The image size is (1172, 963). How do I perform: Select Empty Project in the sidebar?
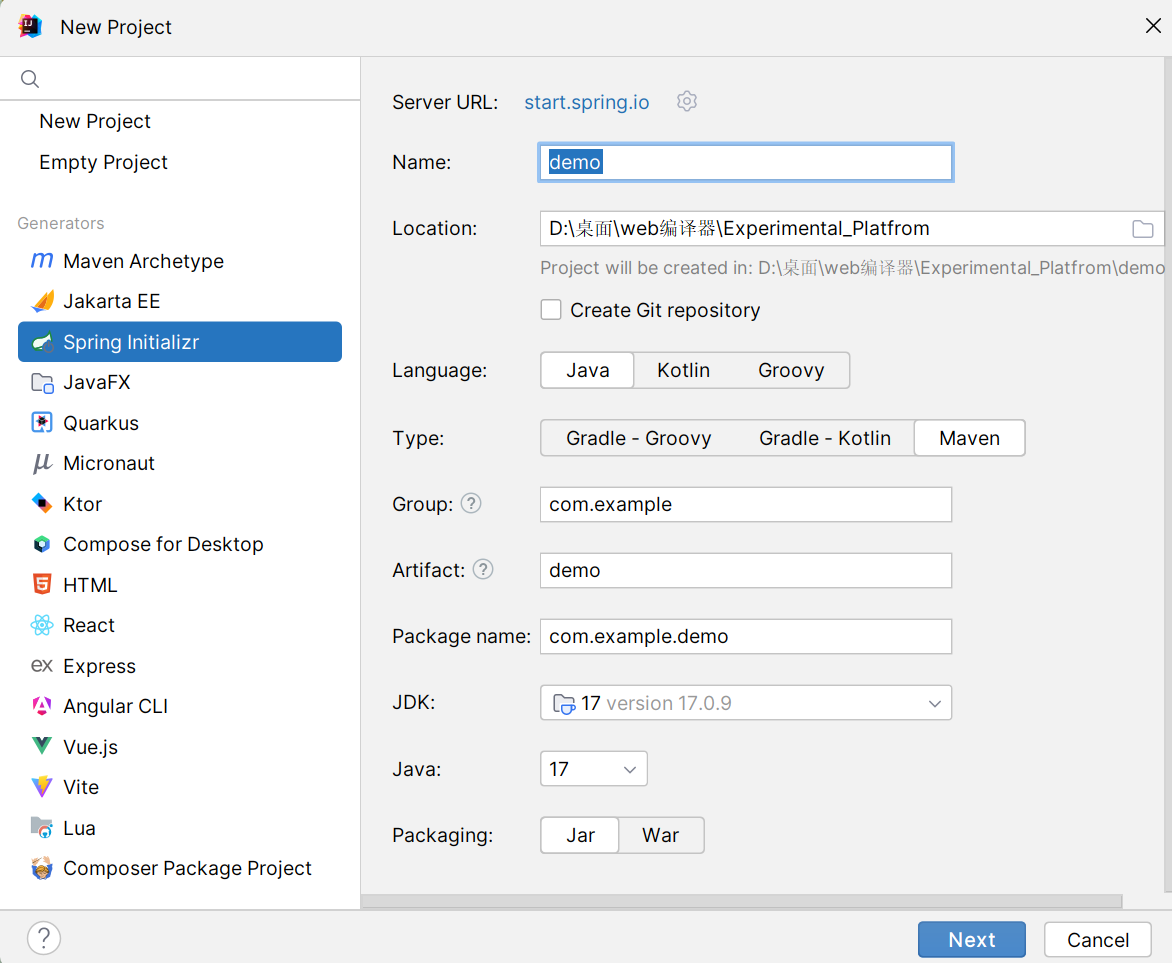point(103,162)
